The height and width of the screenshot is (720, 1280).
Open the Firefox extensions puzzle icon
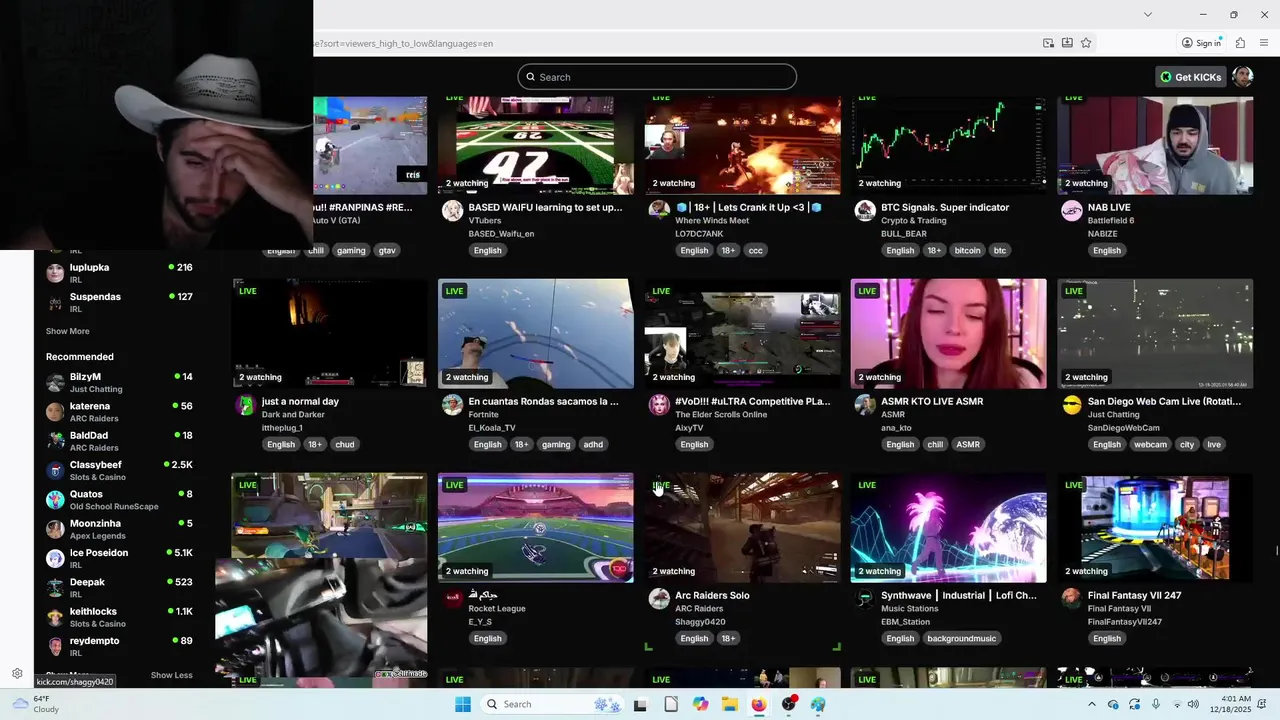pos(1240,43)
